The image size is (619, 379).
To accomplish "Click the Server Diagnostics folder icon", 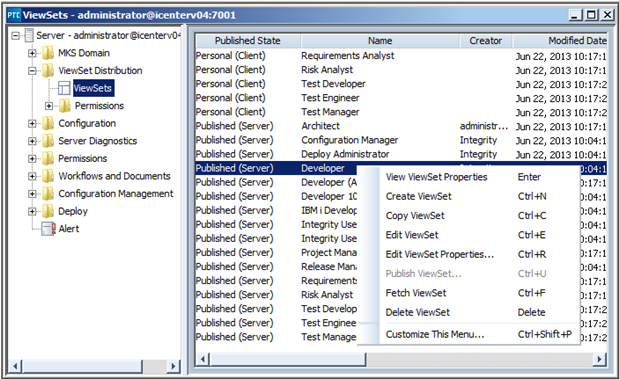I will coord(48,141).
